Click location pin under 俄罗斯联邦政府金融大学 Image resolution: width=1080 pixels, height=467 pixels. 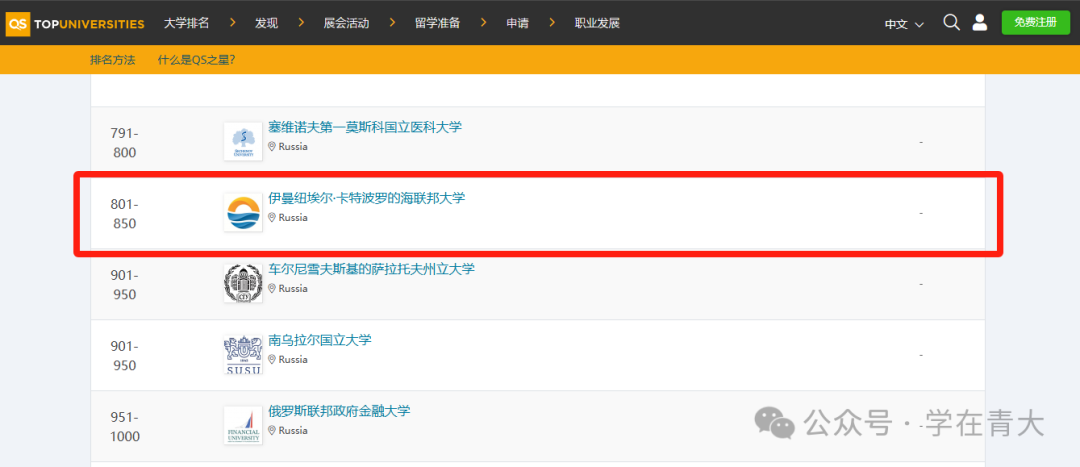tap(272, 430)
